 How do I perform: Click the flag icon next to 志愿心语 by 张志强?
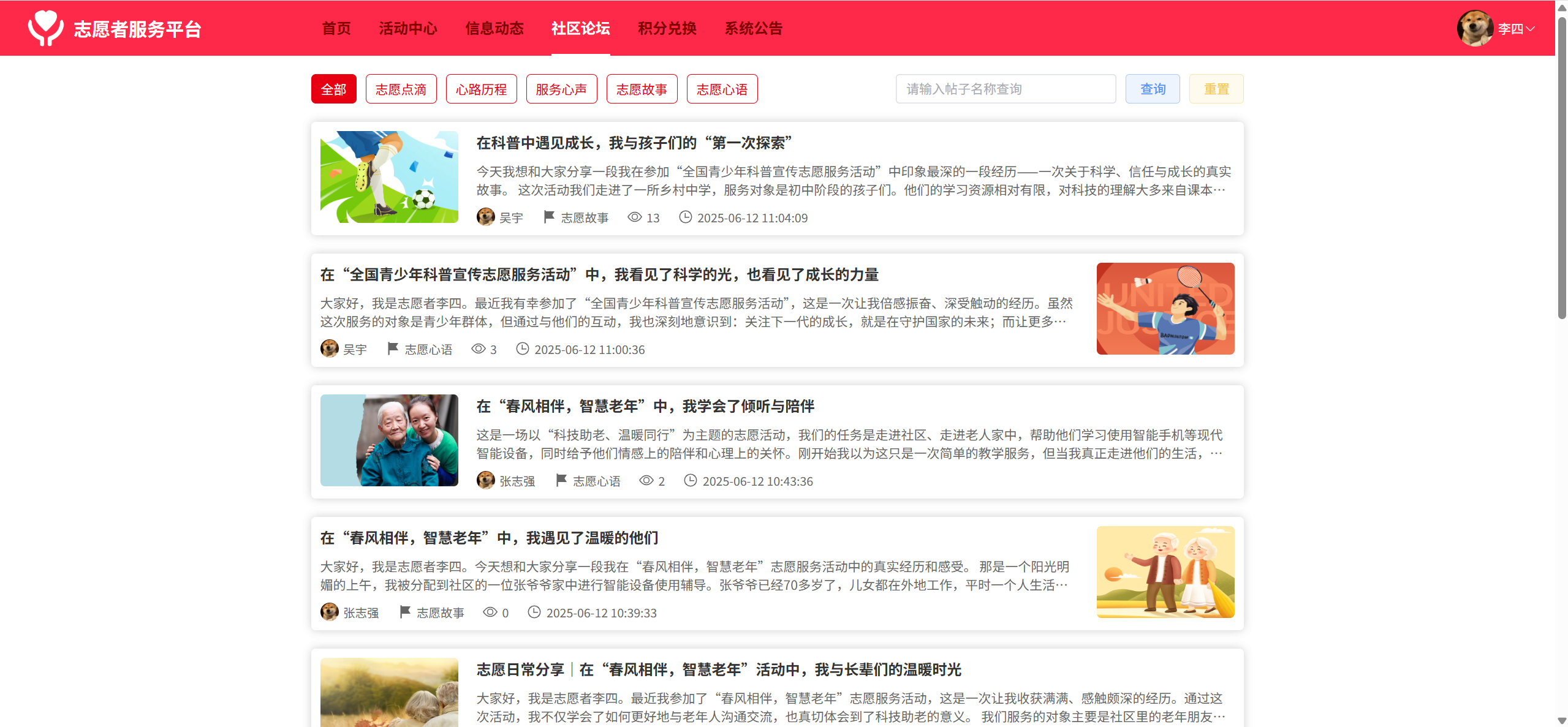[561, 481]
